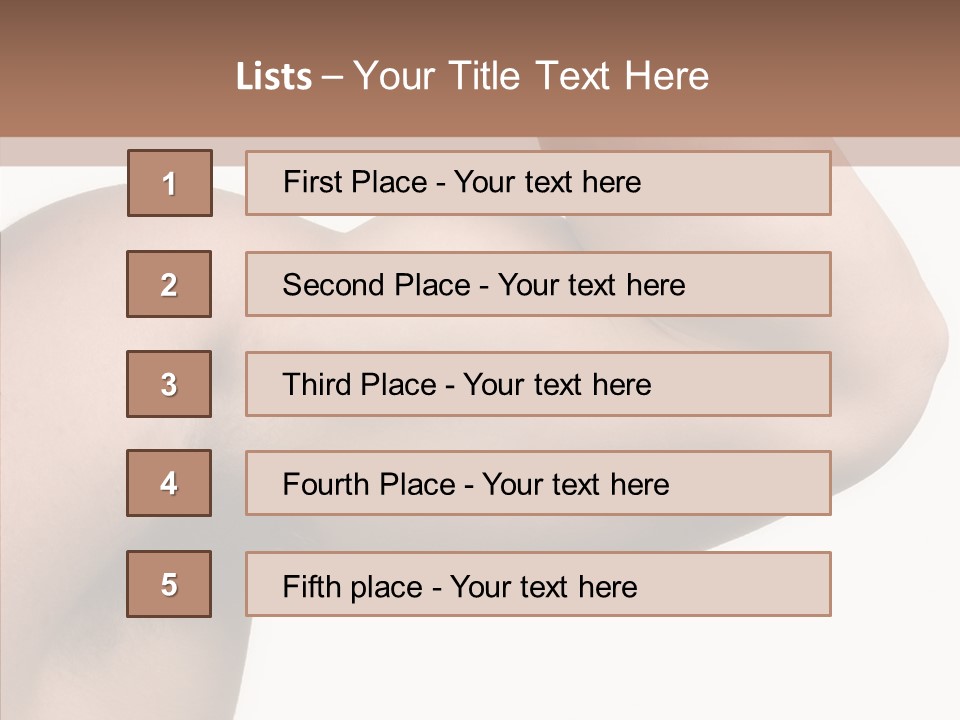Select the number 2 box
The height and width of the screenshot is (720, 960).
[x=169, y=284]
